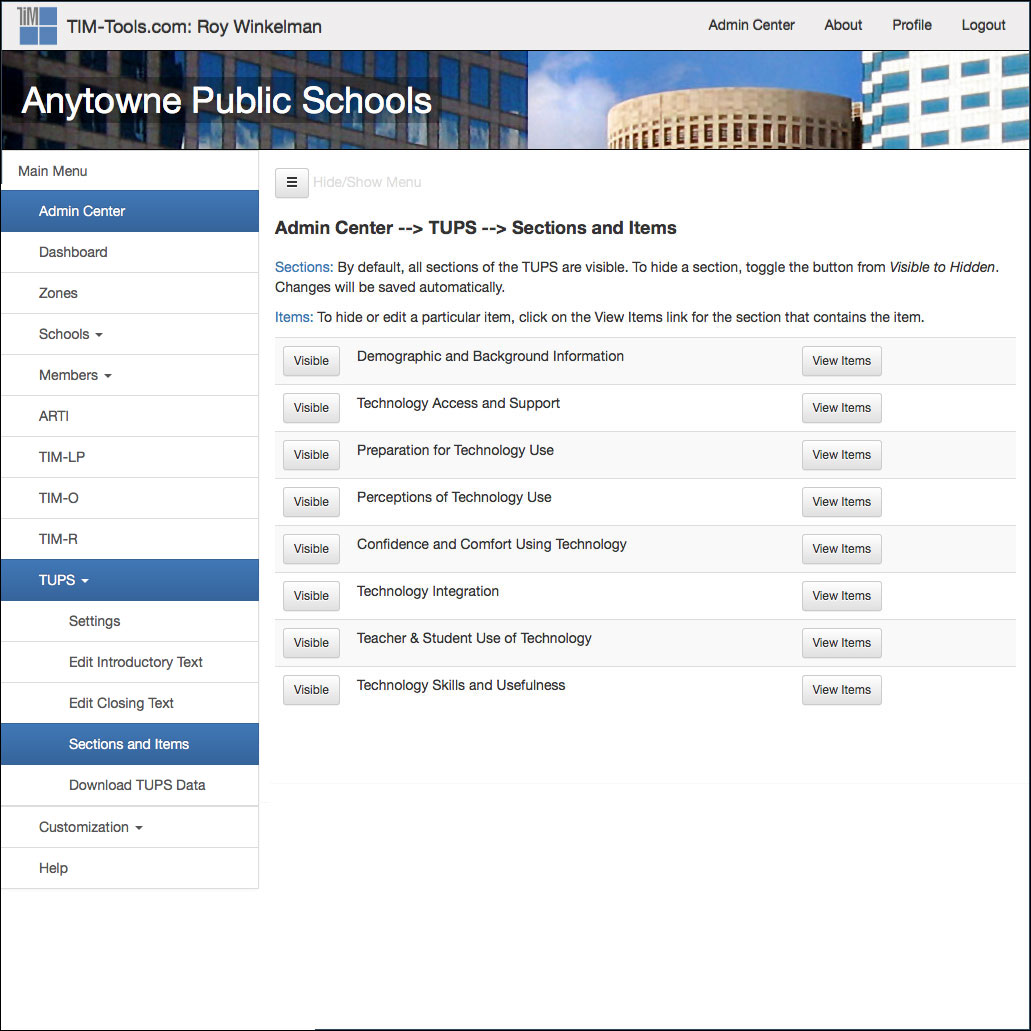View Items for Confidence and Comfort Using Technology

tap(841, 549)
